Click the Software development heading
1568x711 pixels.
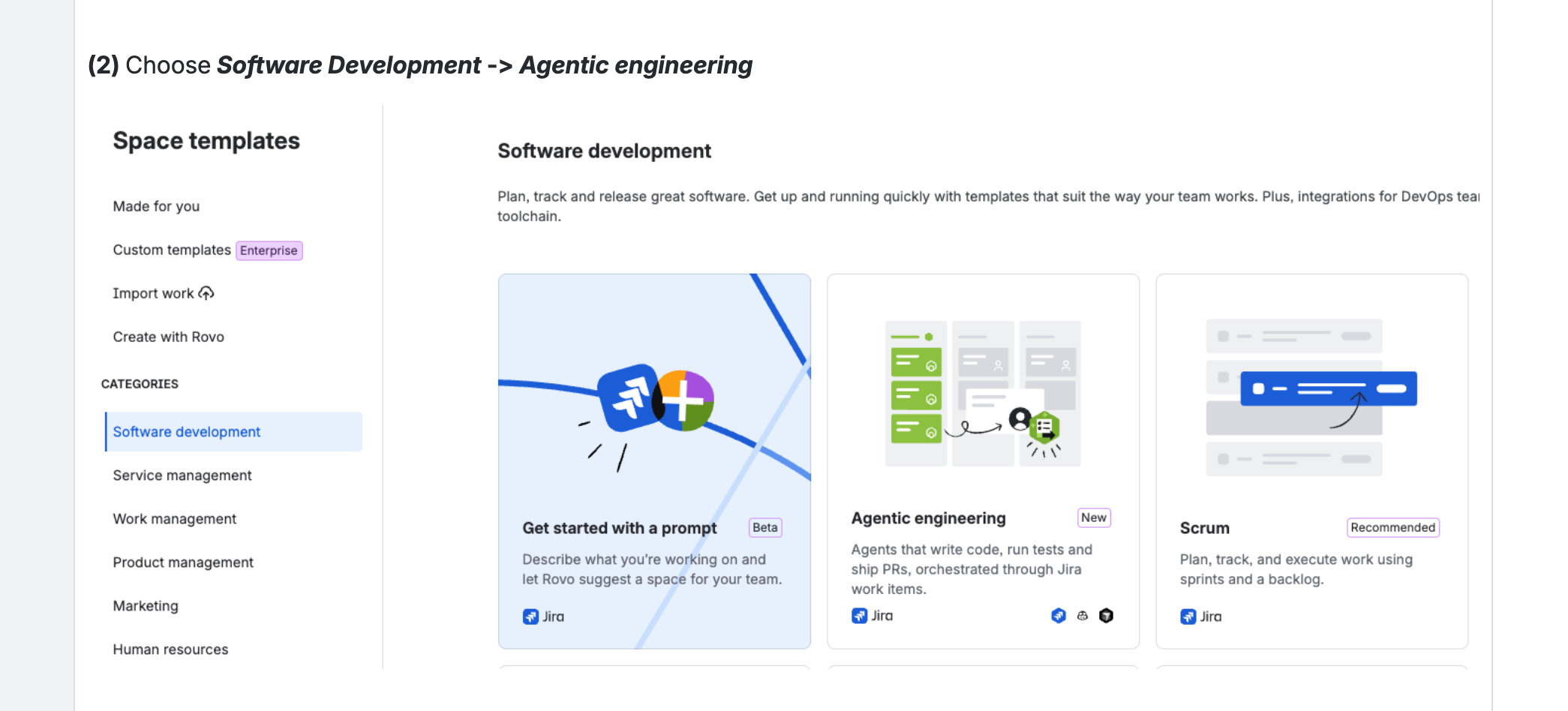[x=604, y=151]
